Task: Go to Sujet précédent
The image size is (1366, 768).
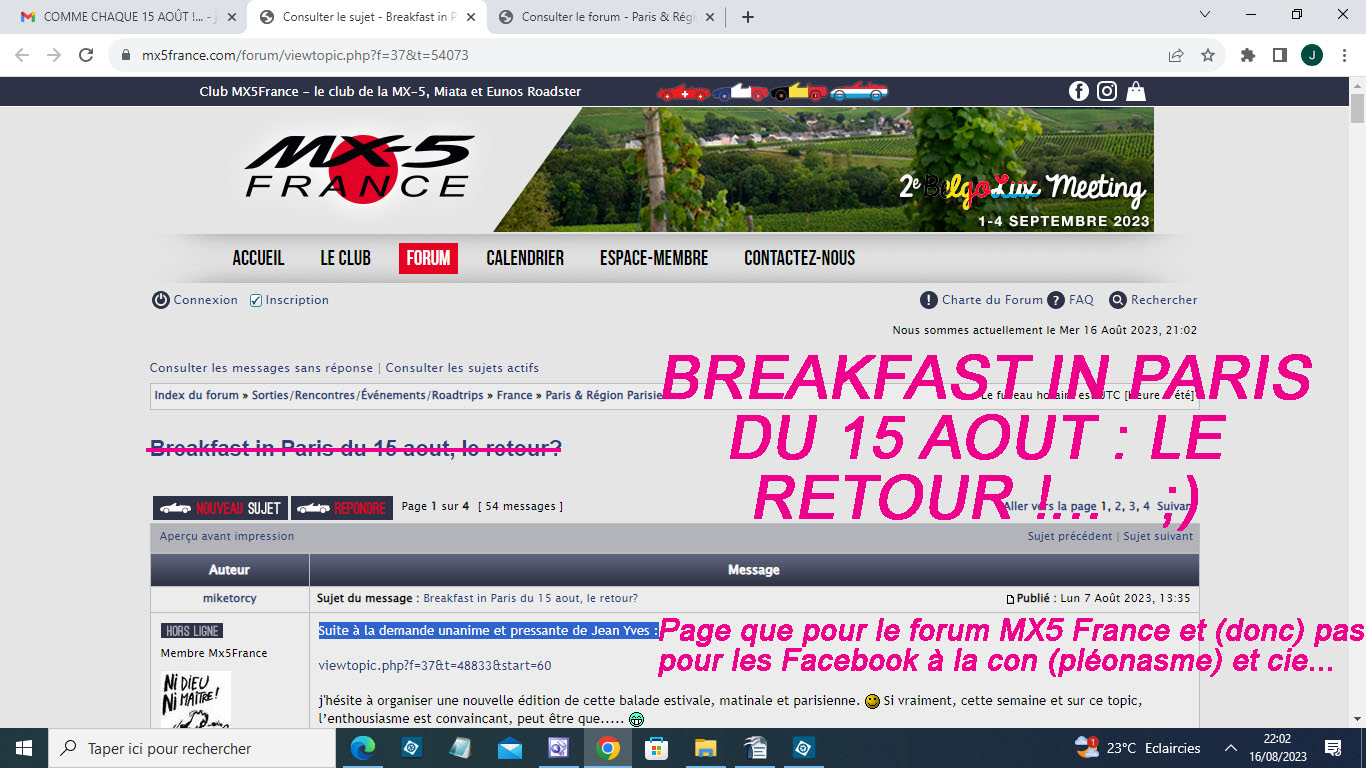Action: pos(1070,536)
